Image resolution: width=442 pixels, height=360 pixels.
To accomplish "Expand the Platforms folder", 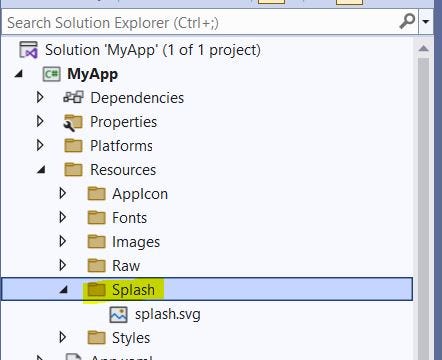I will pyautogui.click(x=40, y=145).
